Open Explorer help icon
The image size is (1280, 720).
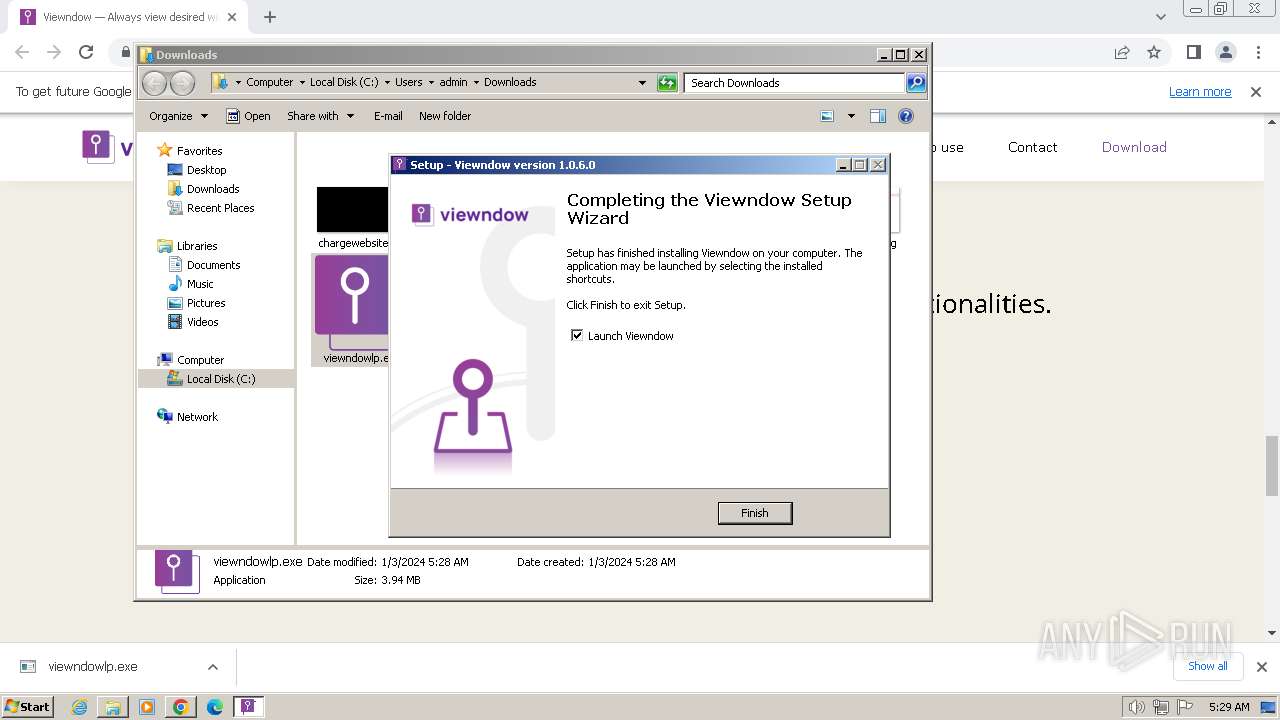(x=906, y=116)
